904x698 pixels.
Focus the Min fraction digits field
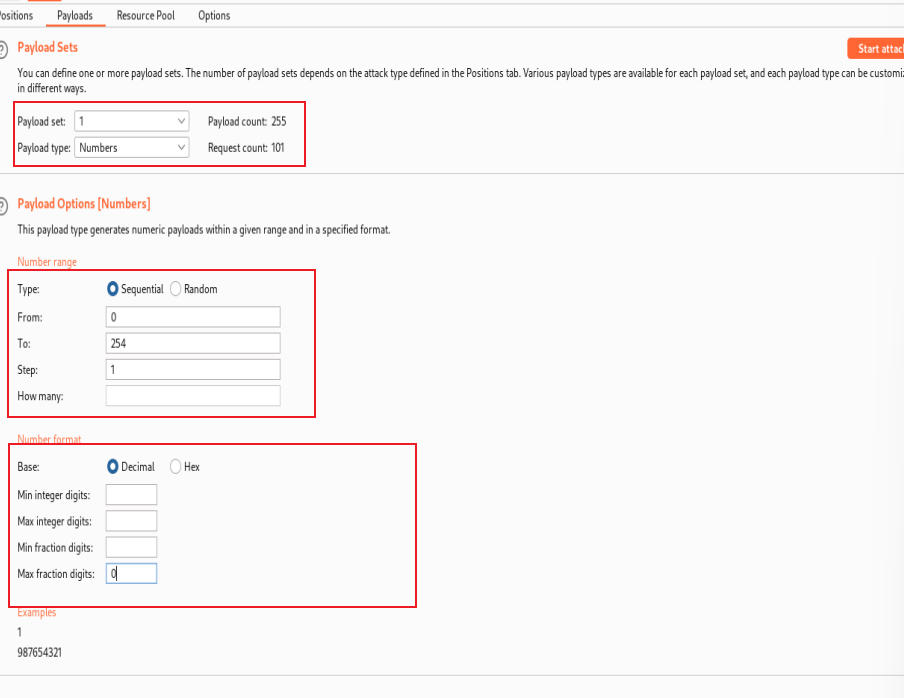click(131, 547)
